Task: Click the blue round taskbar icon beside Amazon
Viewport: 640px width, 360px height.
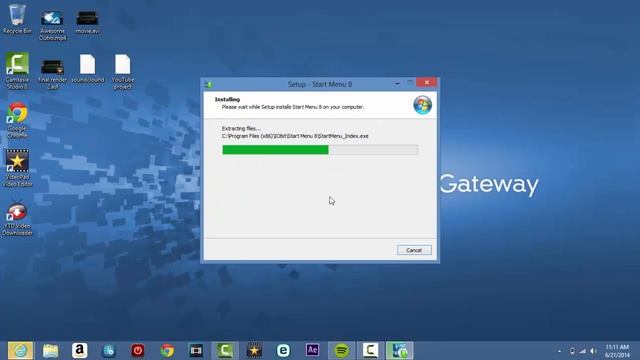Action: 109,351
